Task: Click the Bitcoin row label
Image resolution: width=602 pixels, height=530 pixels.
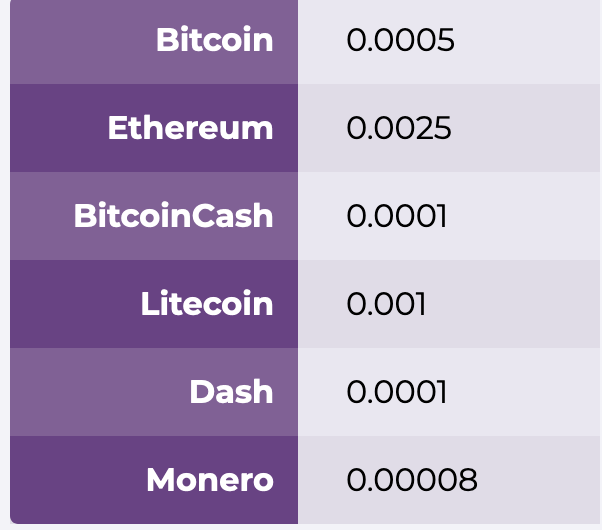Action: [x=214, y=40]
